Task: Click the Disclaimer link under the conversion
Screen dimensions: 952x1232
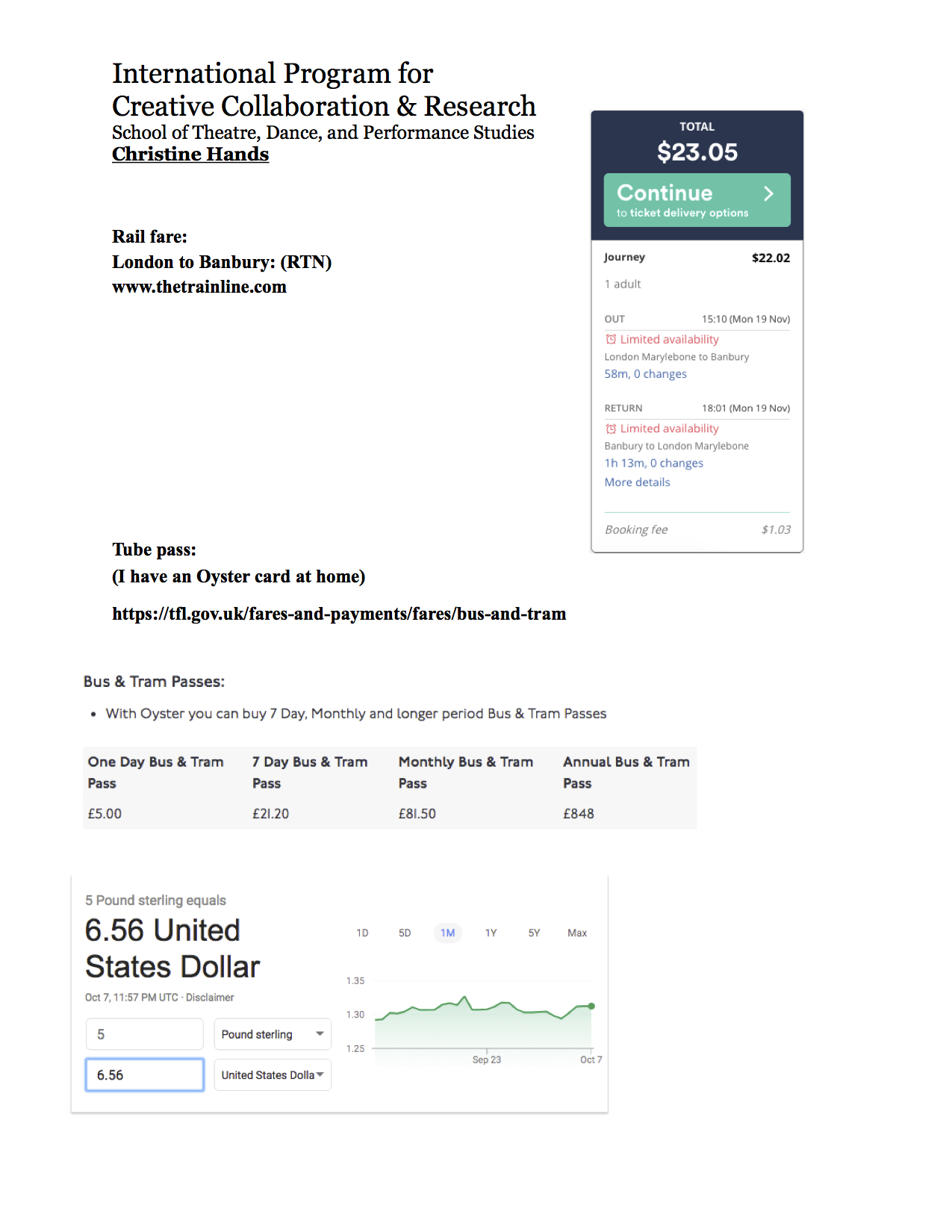Action: [x=210, y=998]
